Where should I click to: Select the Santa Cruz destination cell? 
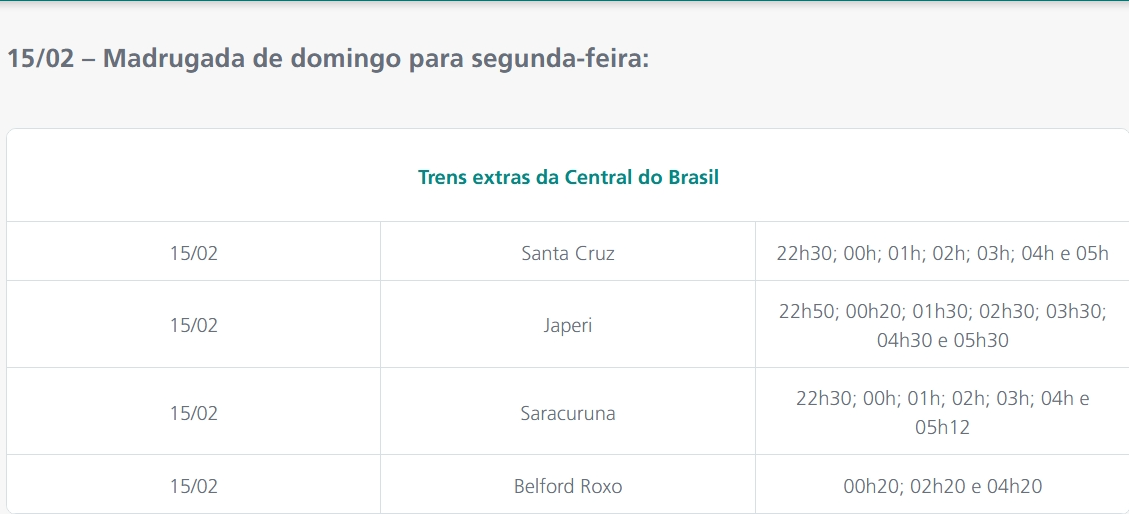click(x=568, y=253)
